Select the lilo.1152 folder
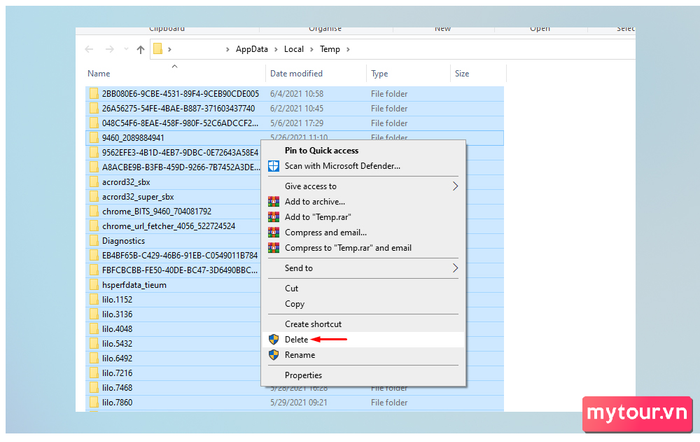 117,300
